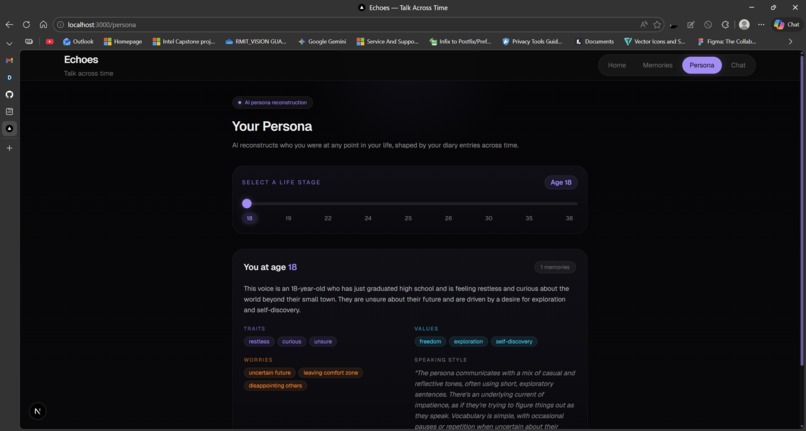Open the Documents bookmark
The image size is (806, 431).
pos(594,42)
